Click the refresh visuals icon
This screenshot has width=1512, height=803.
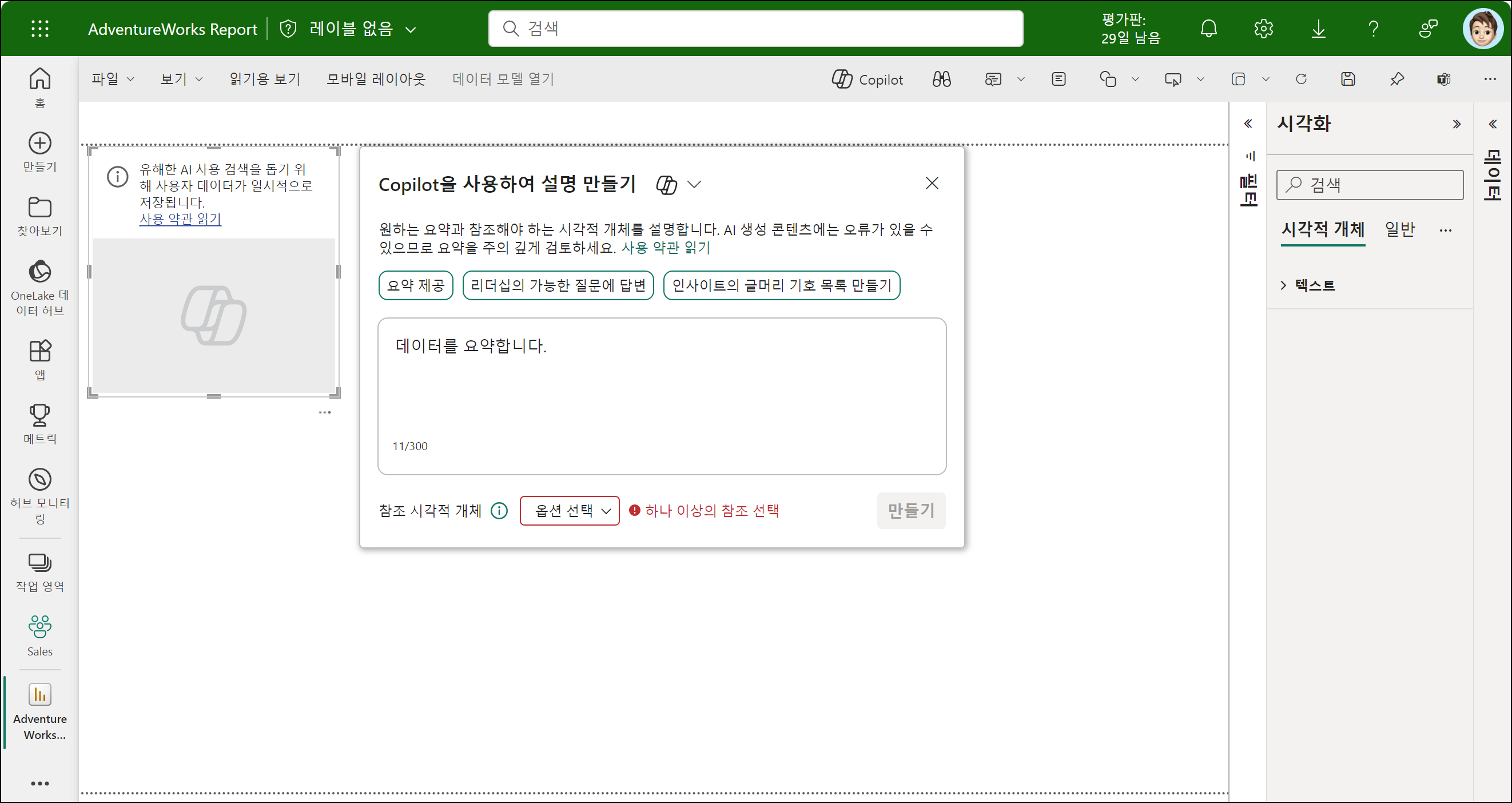coord(1300,79)
